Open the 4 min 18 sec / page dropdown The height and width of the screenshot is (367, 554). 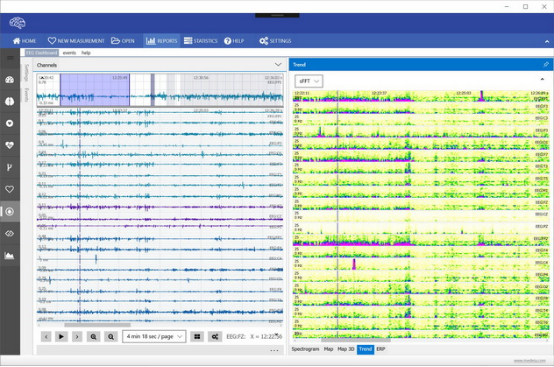[x=154, y=336]
